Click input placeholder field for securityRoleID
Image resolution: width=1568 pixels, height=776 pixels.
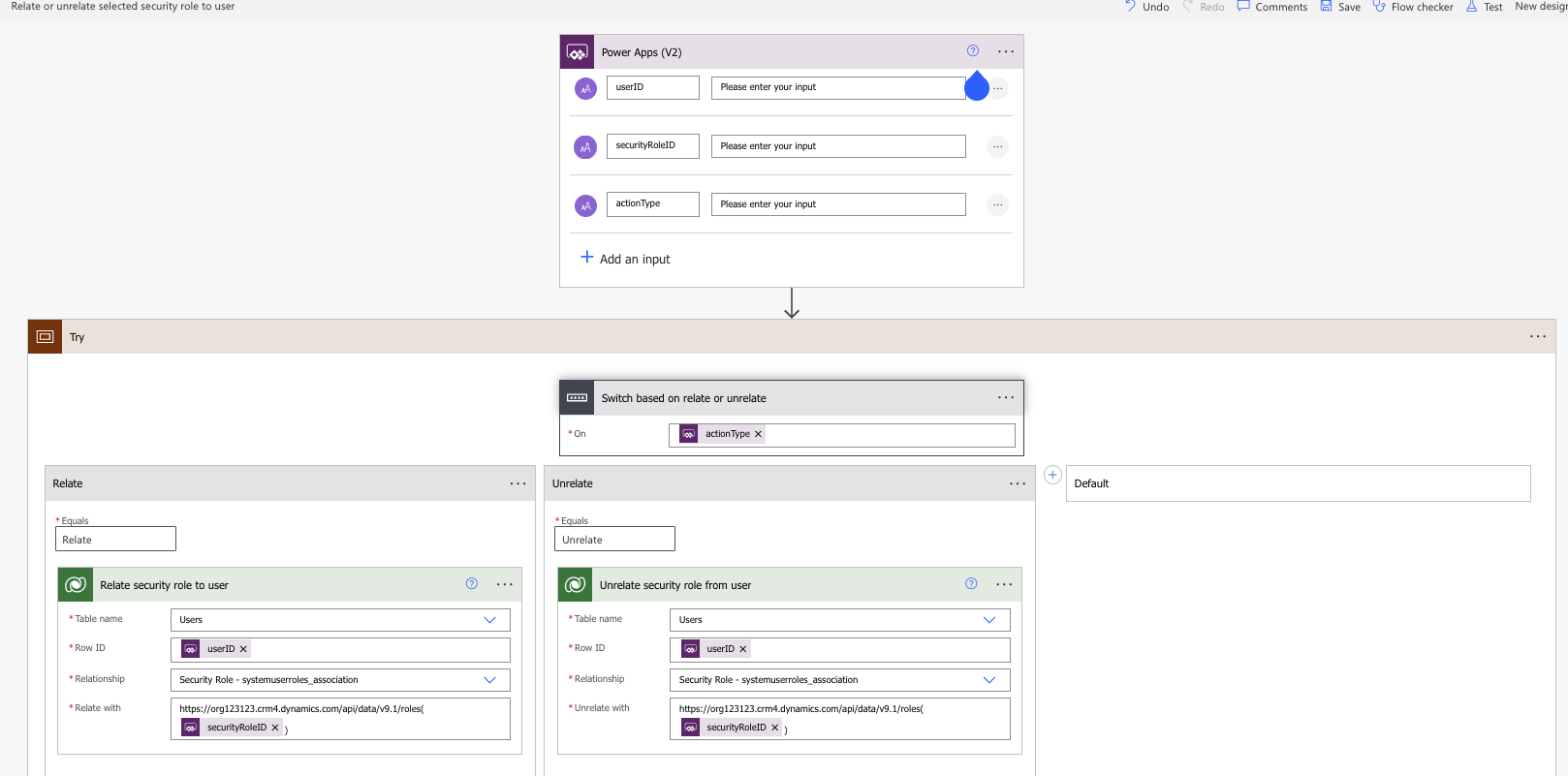pos(838,146)
